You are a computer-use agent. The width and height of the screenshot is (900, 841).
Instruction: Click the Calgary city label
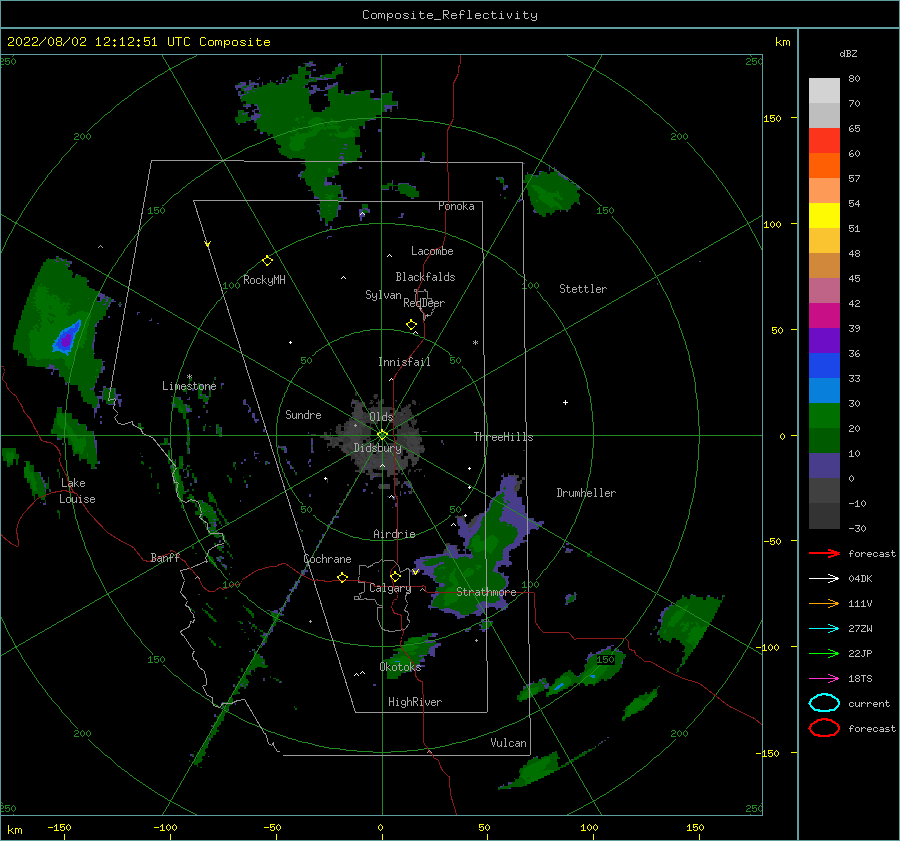pos(390,588)
